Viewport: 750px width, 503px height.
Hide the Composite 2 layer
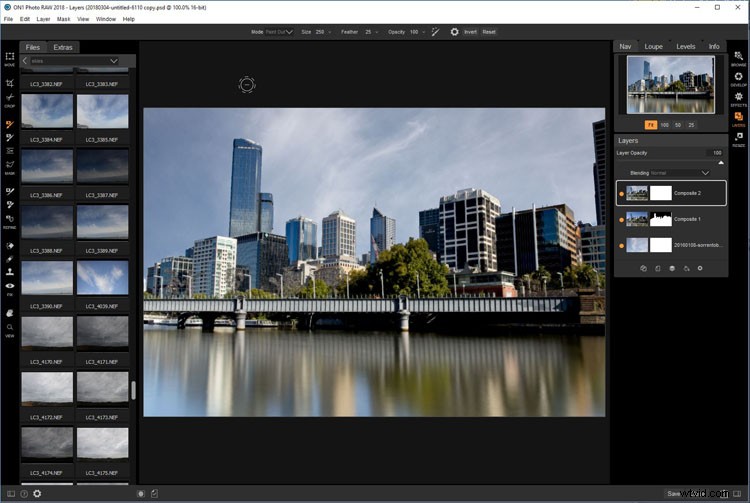[621, 194]
